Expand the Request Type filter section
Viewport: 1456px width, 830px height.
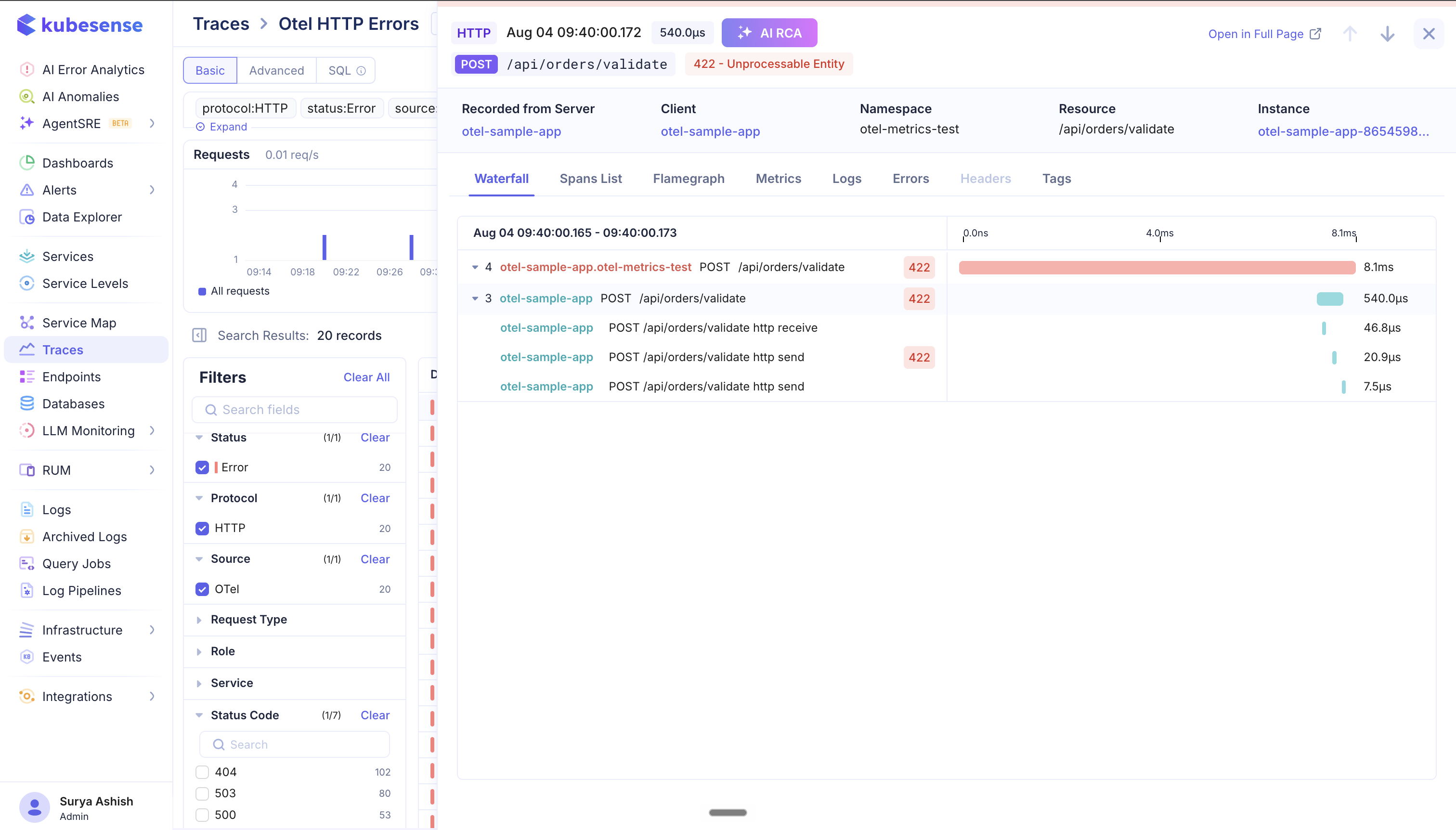[x=199, y=620]
